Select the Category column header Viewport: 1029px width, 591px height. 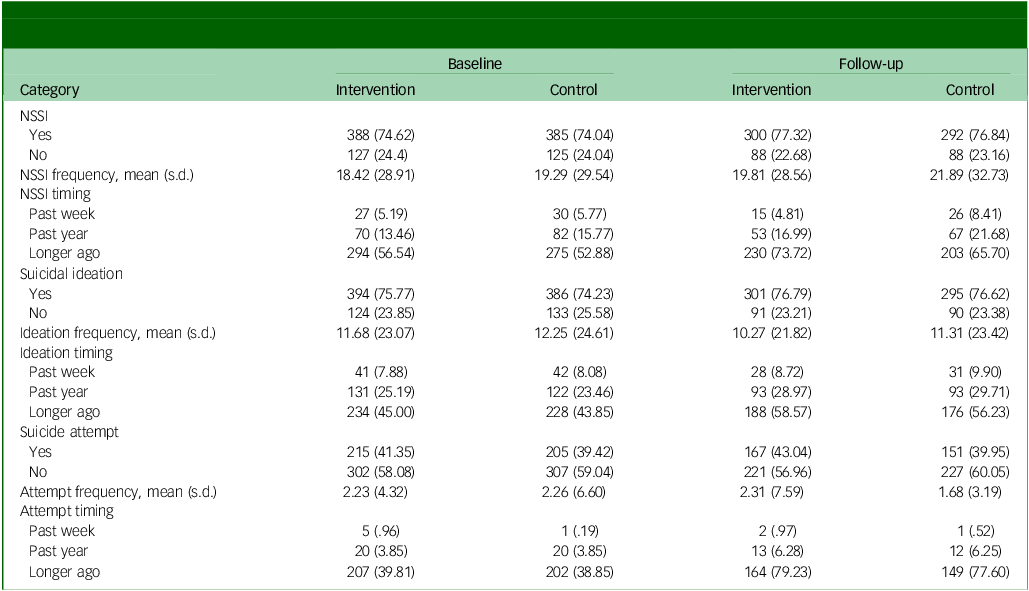click(49, 90)
